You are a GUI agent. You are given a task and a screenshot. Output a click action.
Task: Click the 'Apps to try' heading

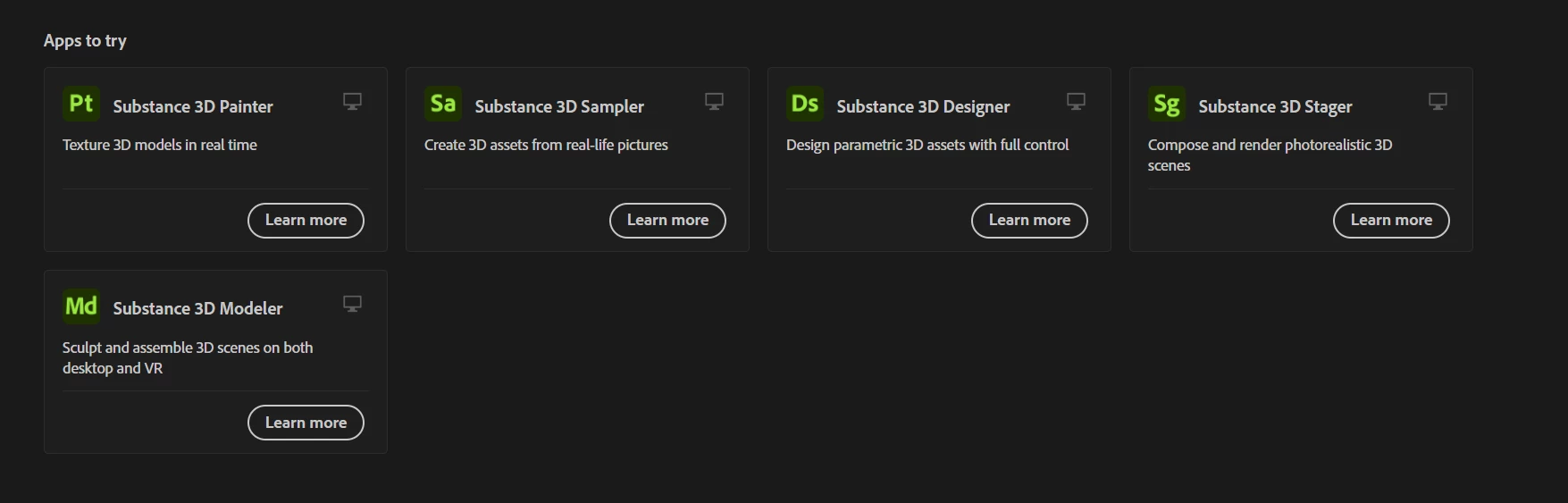click(85, 41)
